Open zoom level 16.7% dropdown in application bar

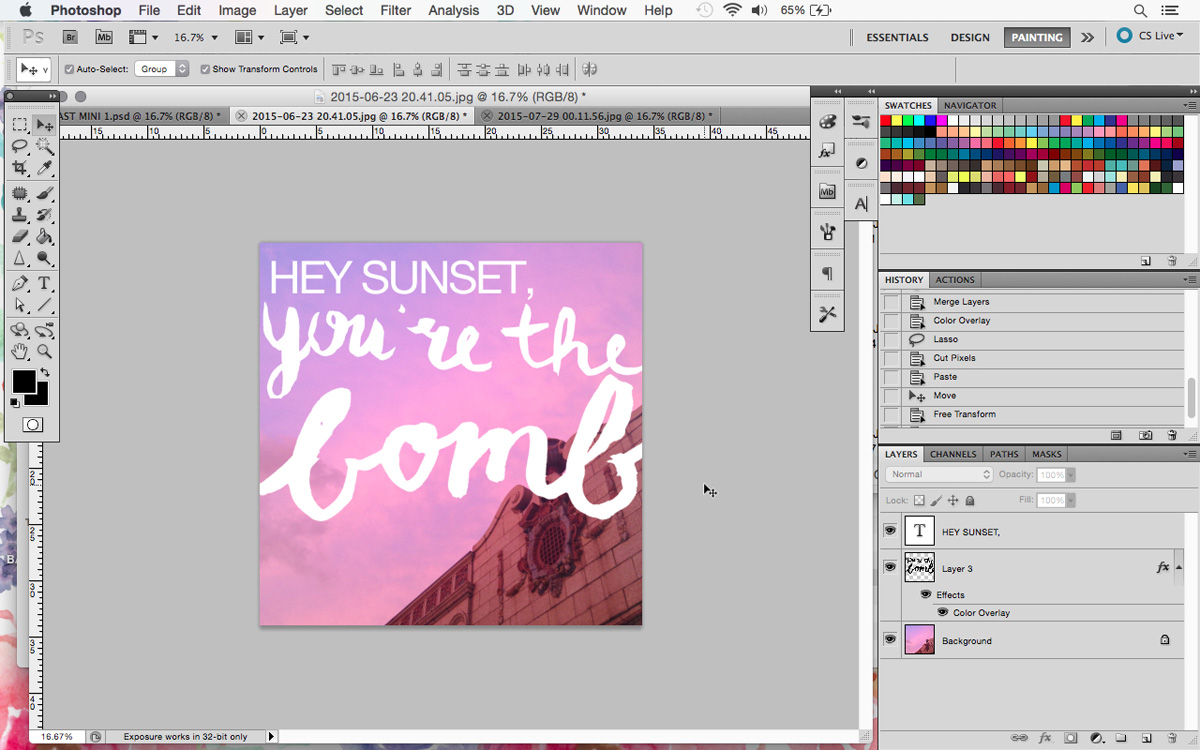pos(214,37)
